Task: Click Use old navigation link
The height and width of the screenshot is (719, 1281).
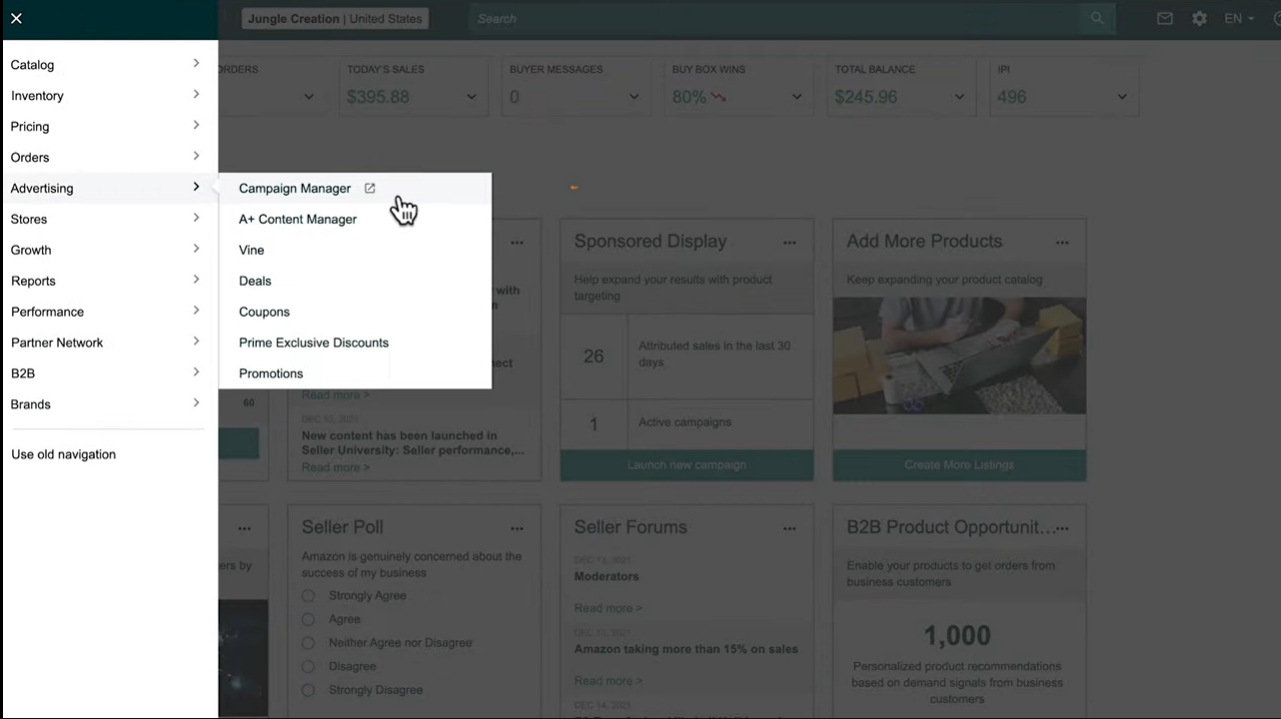Action: 63,454
